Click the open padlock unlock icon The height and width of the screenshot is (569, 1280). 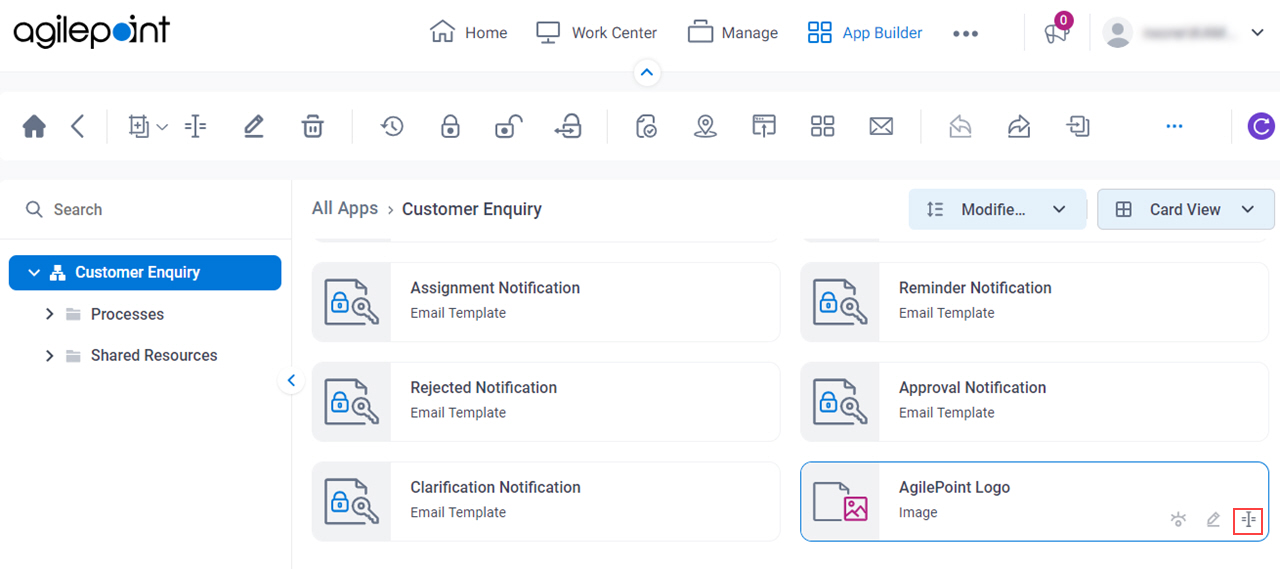click(x=508, y=126)
